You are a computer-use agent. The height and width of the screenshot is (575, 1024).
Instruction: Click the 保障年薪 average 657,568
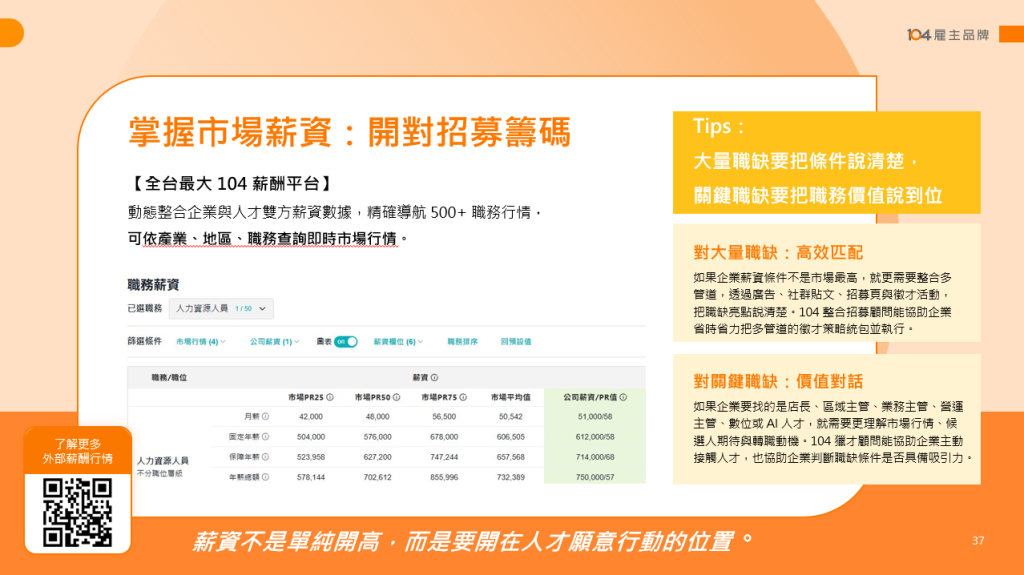511,457
